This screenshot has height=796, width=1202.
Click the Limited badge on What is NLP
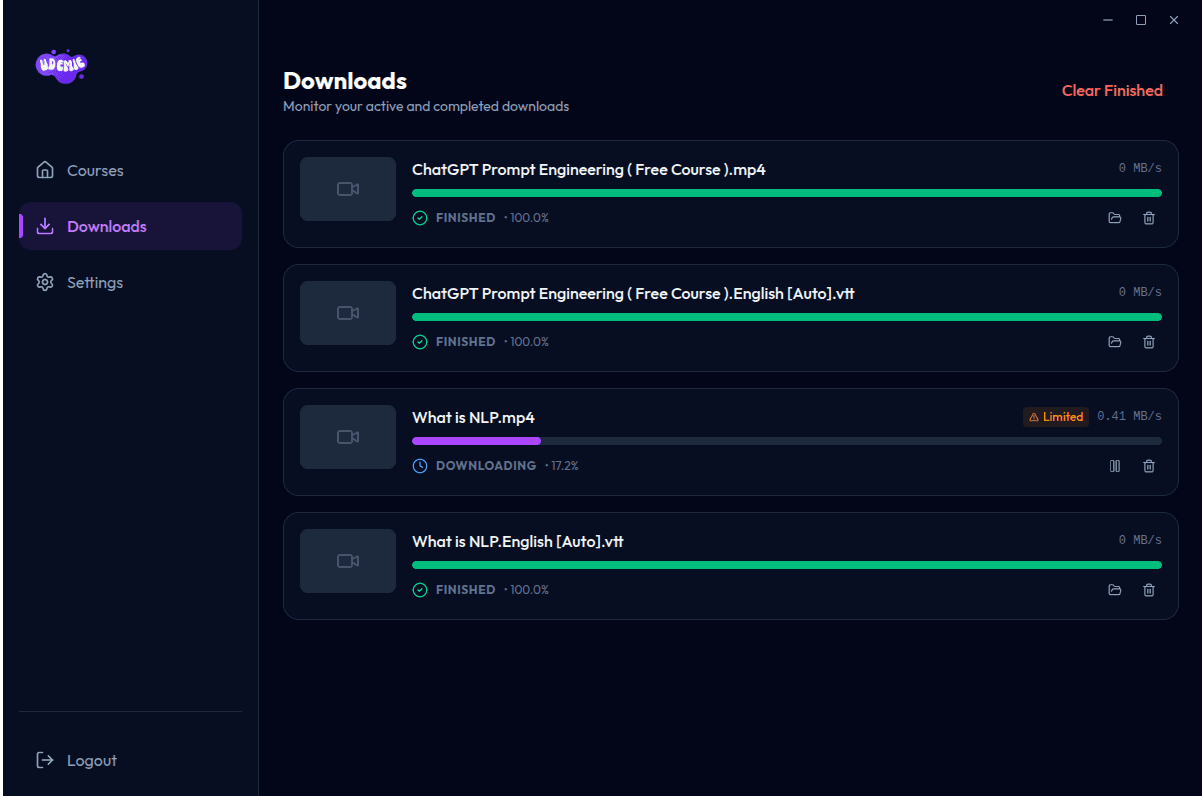[1055, 417]
